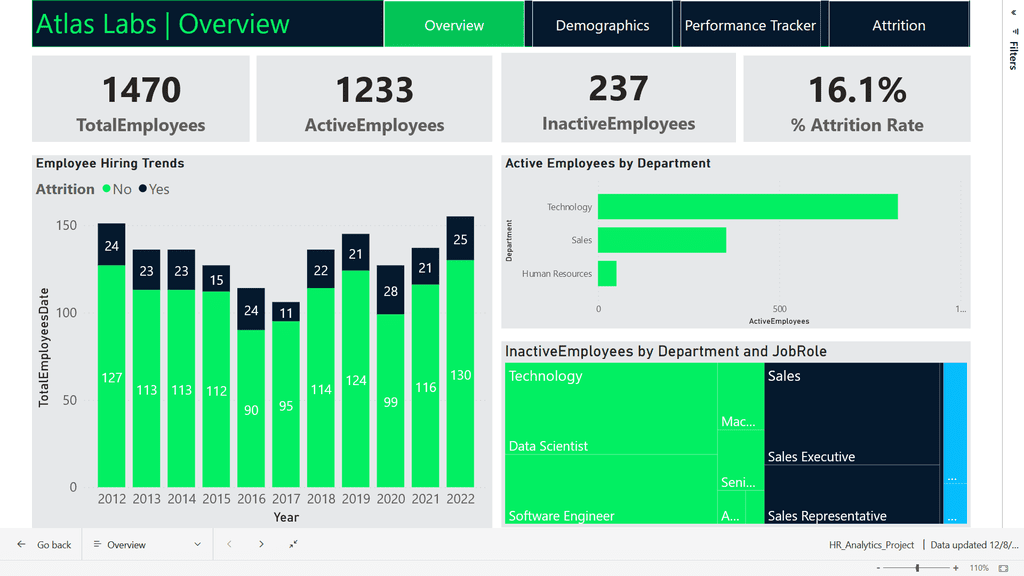1024x576 pixels.
Task: Click the HR_Analytics_Project file name
Action: (871, 545)
